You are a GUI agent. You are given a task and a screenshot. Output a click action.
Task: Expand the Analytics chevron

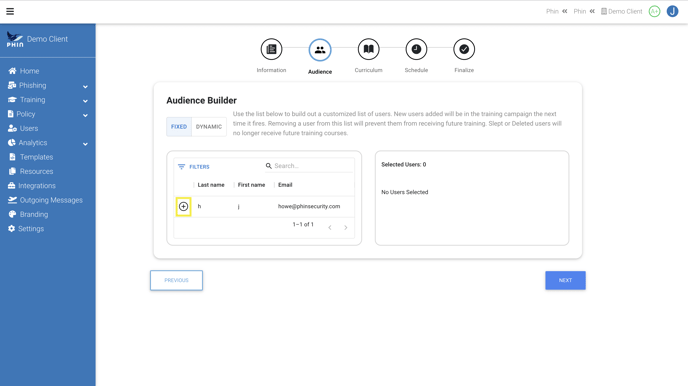click(85, 144)
